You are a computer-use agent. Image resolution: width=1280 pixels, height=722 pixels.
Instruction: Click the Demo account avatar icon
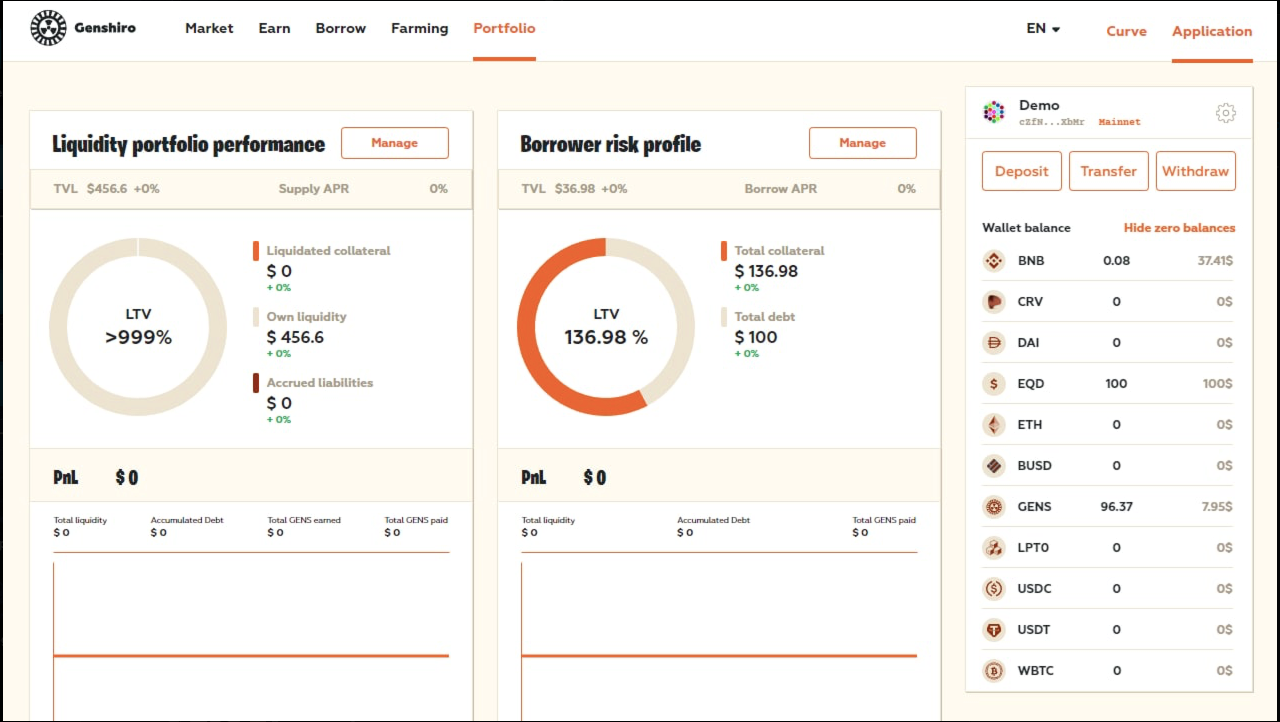pos(993,112)
